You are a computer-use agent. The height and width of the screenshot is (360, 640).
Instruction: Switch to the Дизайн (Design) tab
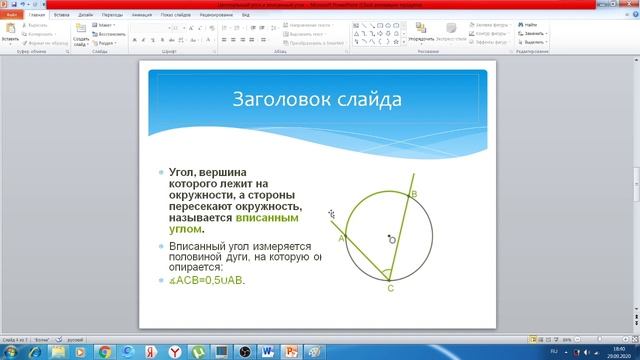coord(85,15)
